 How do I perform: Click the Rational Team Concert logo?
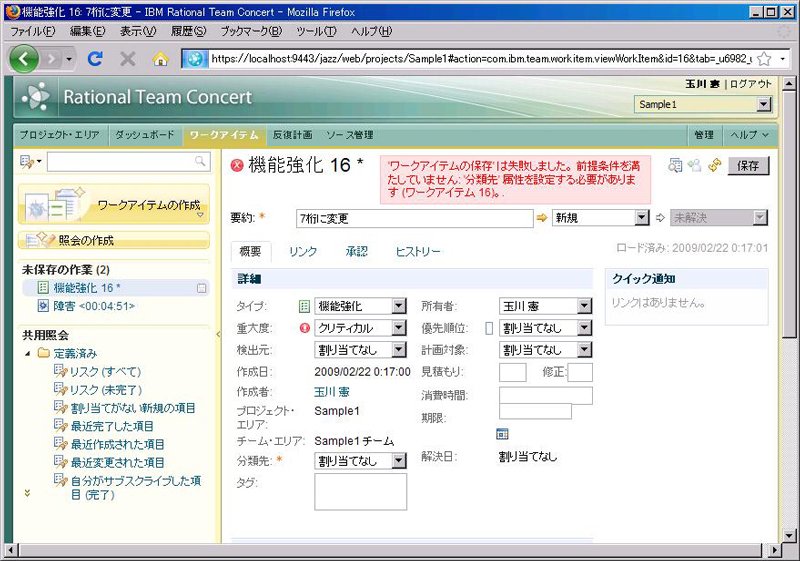pyautogui.click(x=36, y=96)
